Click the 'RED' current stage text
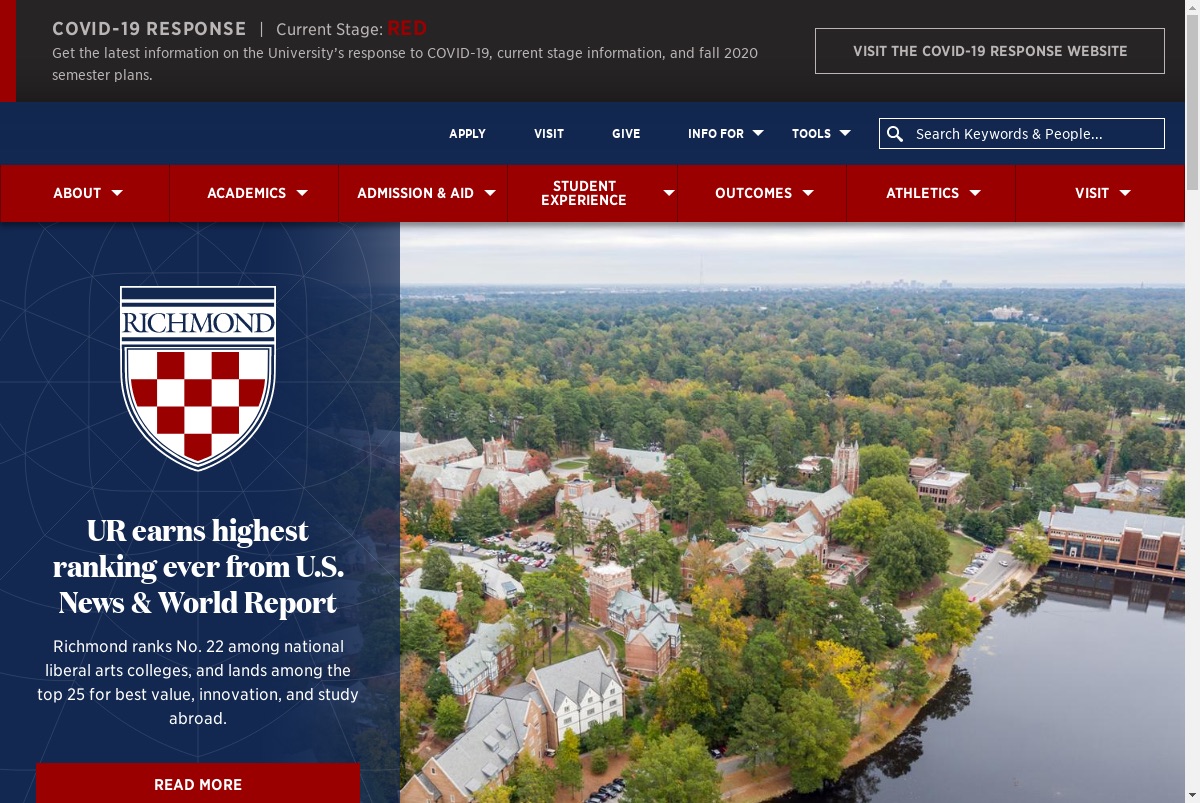The width and height of the screenshot is (1200, 803). click(407, 28)
